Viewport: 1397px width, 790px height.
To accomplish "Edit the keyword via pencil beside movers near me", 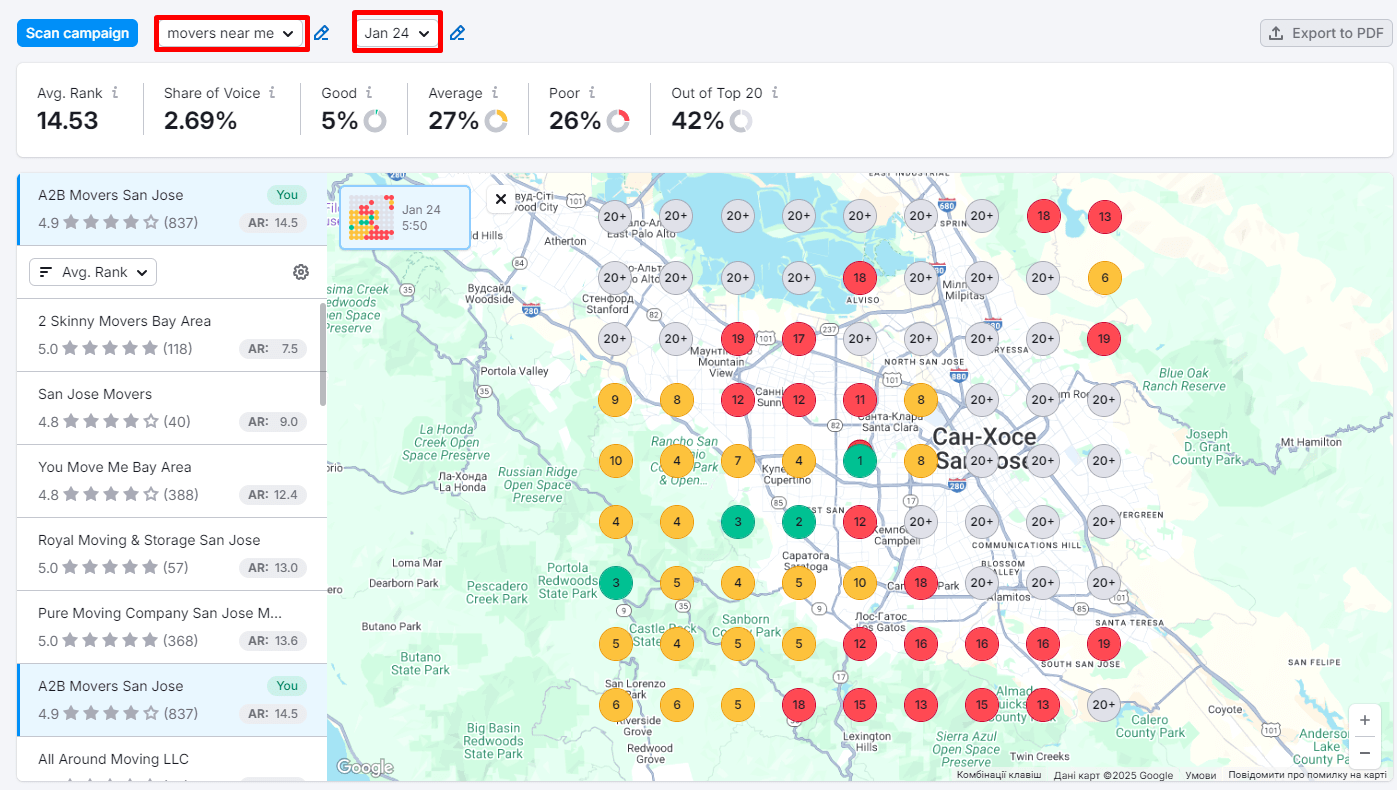I will pos(321,33).
